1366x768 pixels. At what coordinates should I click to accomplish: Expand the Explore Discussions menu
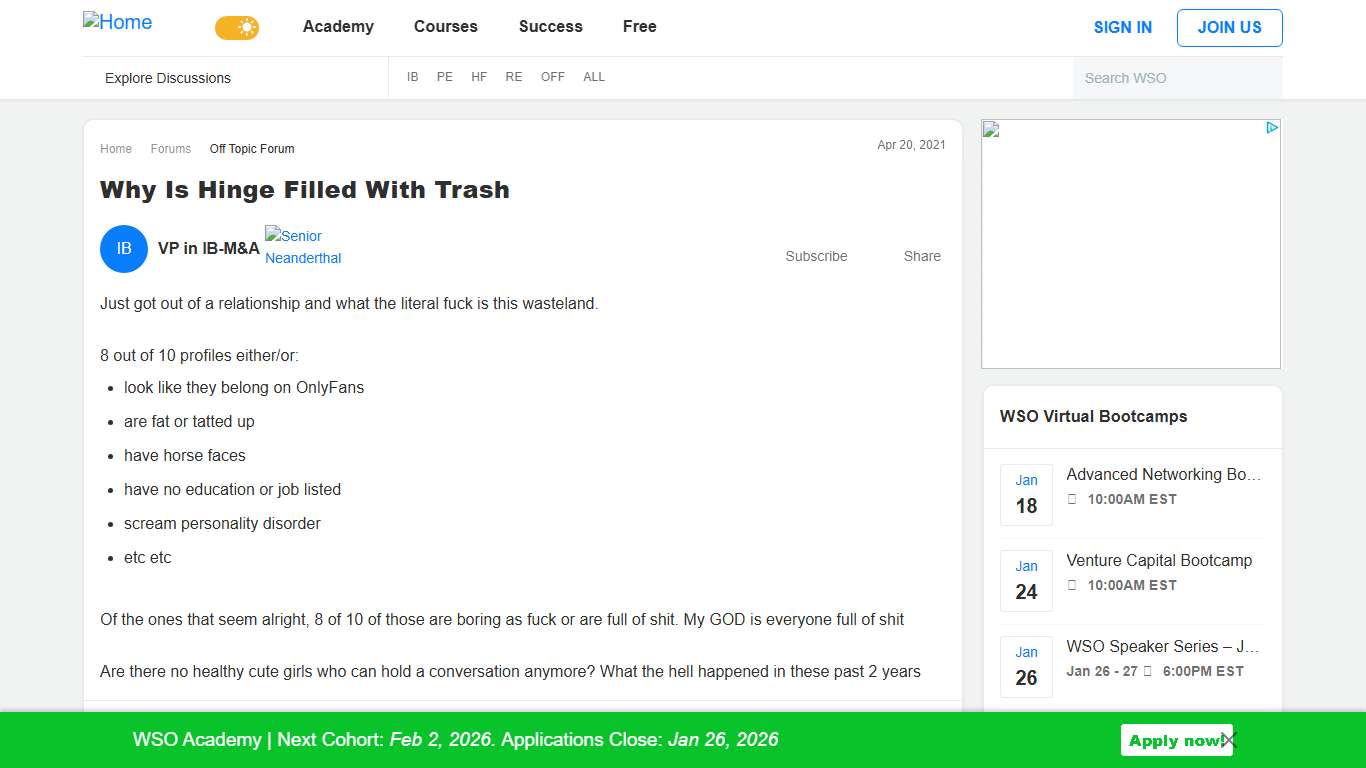166,77
